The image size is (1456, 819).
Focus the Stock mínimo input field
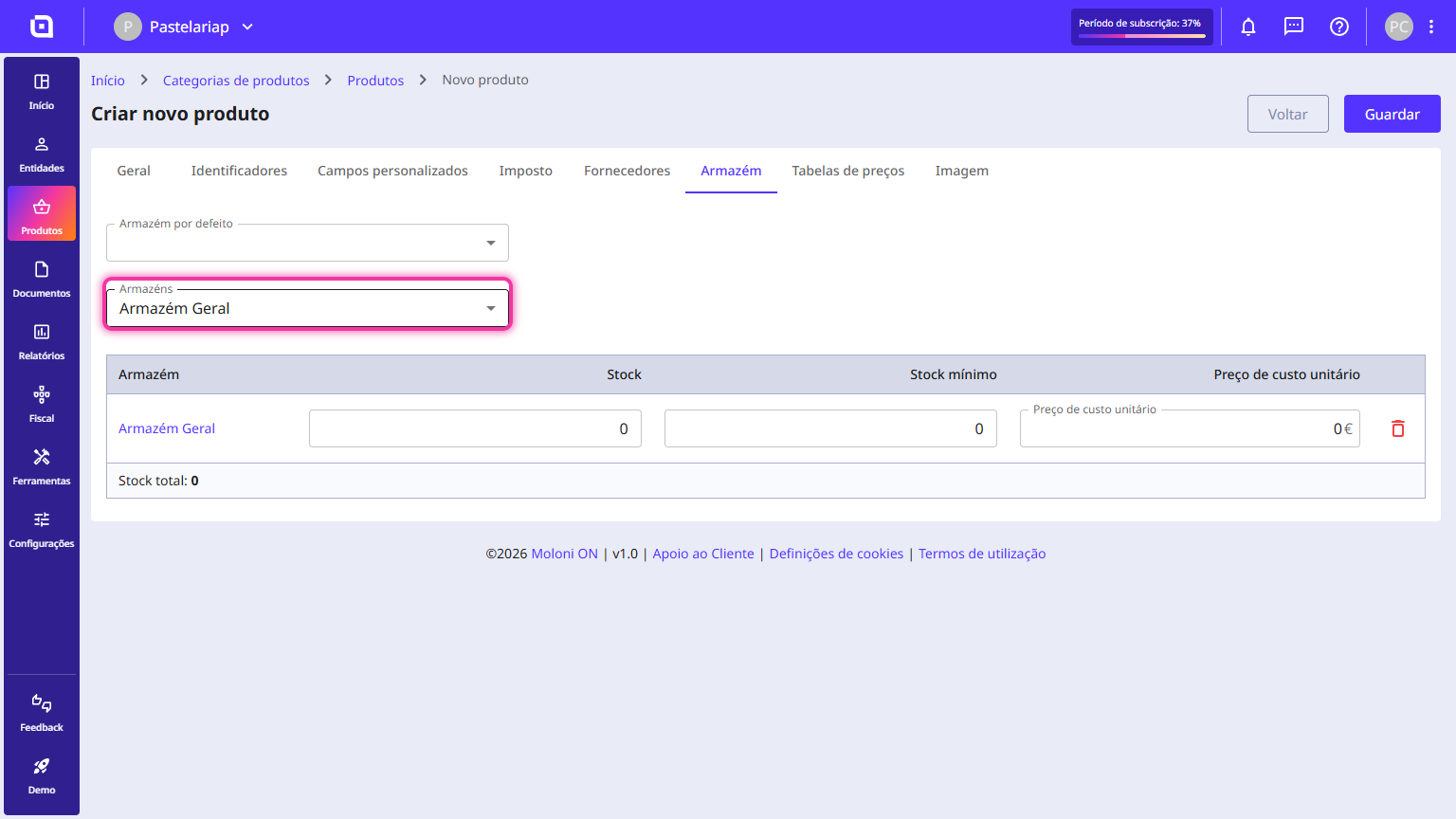pos(830,428)
